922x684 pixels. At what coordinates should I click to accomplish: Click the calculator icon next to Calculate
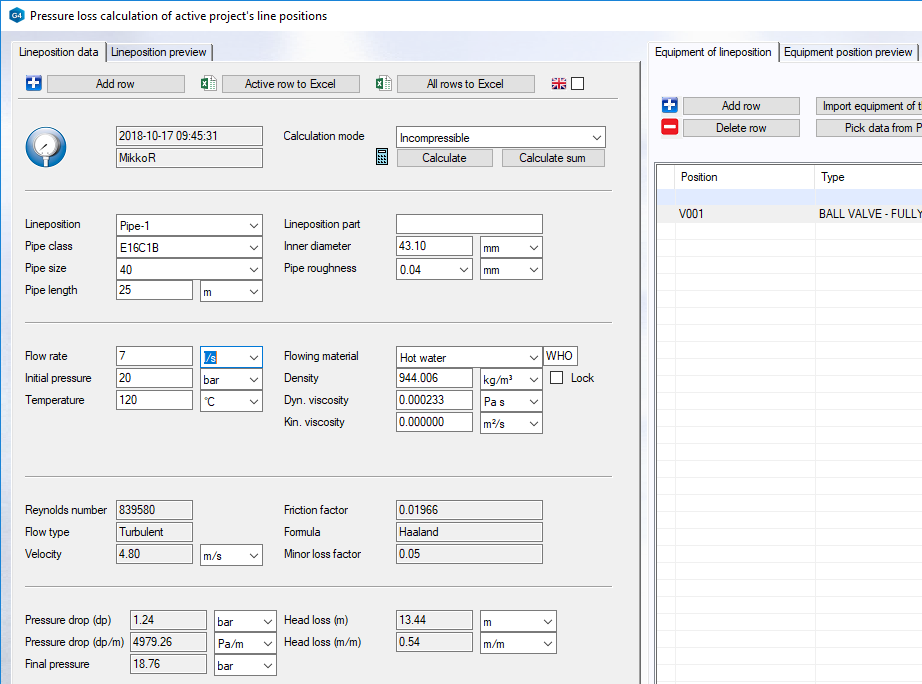(x=382, y=157)
